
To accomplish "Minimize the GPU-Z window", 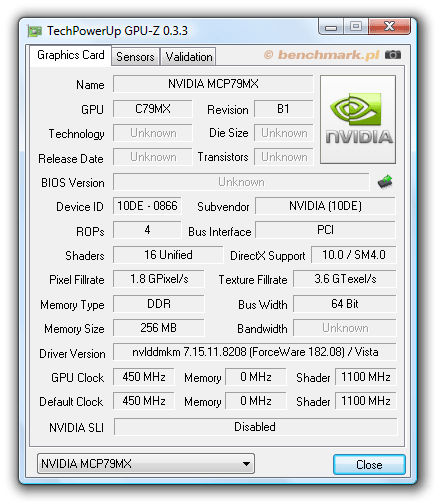I will 331,27.
